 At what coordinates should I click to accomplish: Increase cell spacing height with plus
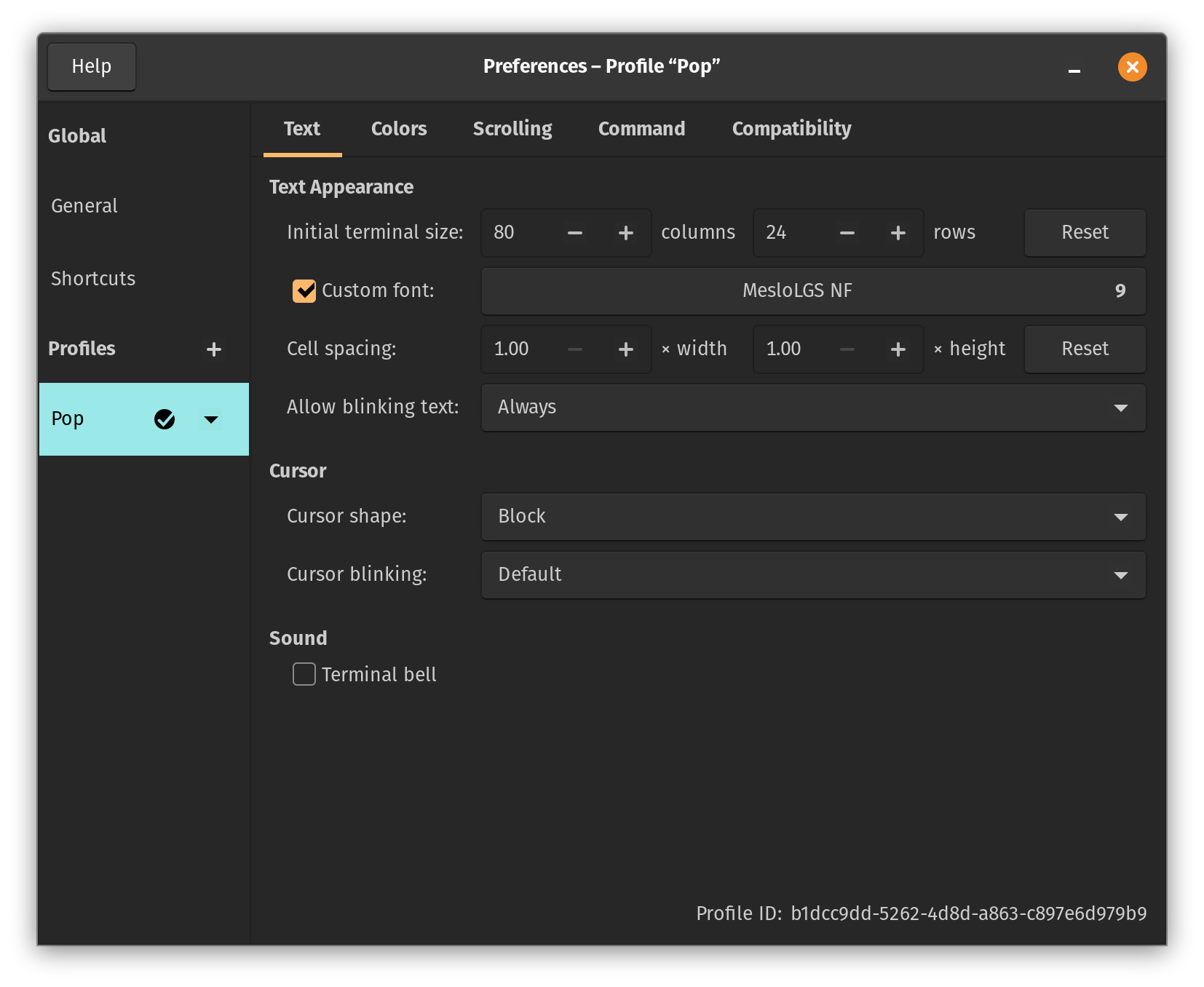pyautogui.click(x=898, y=349)
